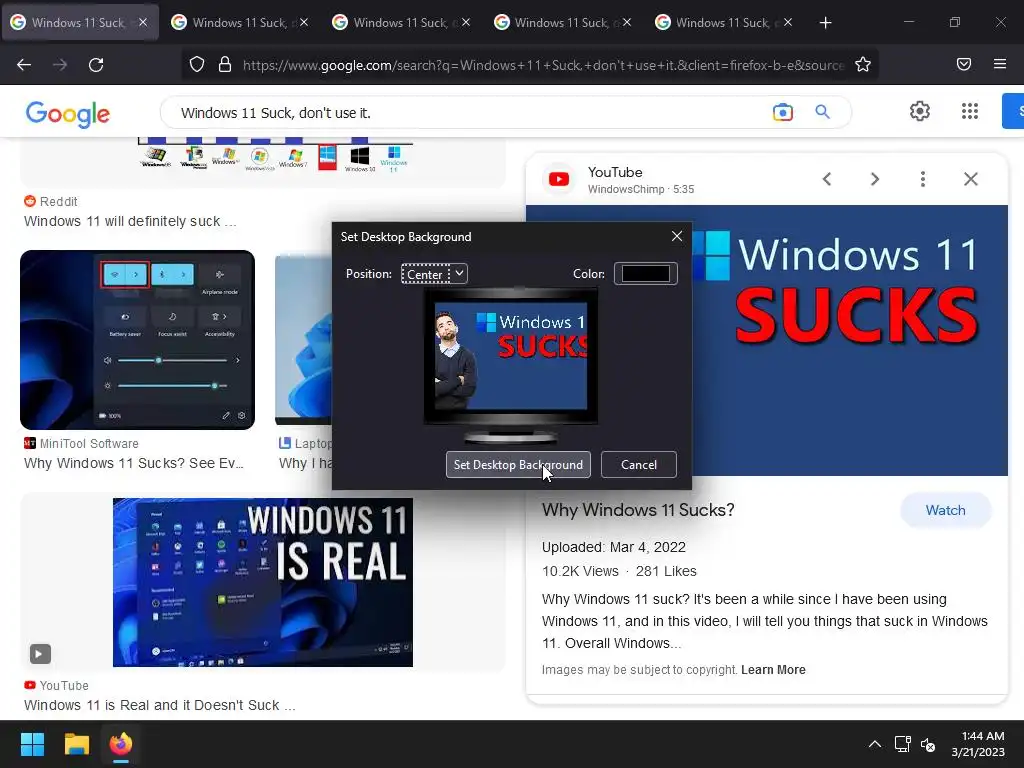Click the magnifier search icon
The image size is (1024, 768).
822,112
